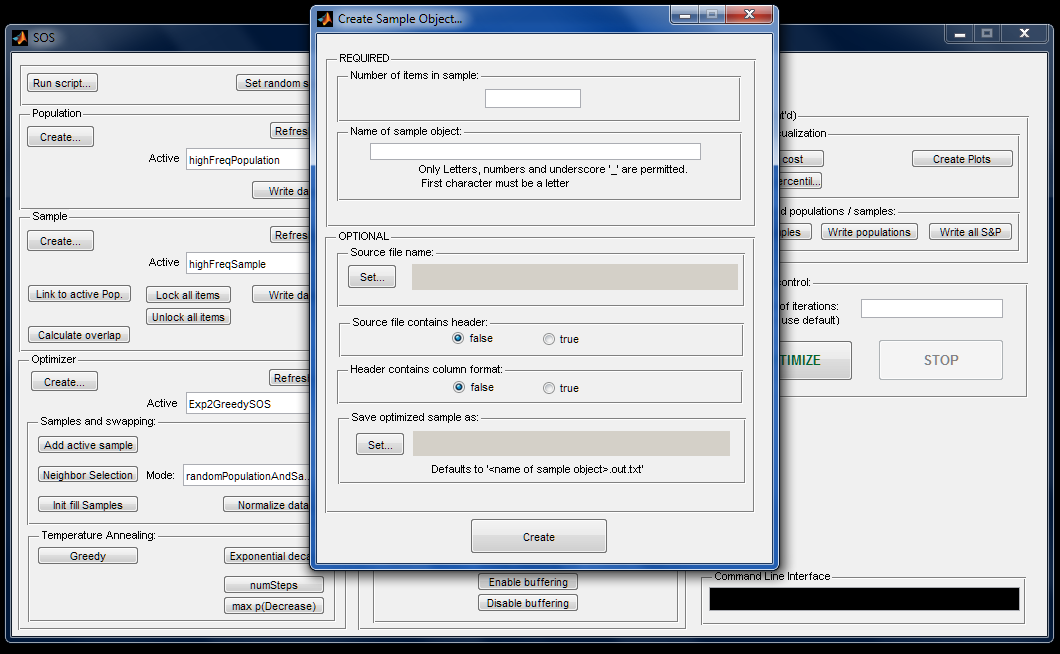
Task: Click the Create button in the dialog
Action: pos(539,536)
